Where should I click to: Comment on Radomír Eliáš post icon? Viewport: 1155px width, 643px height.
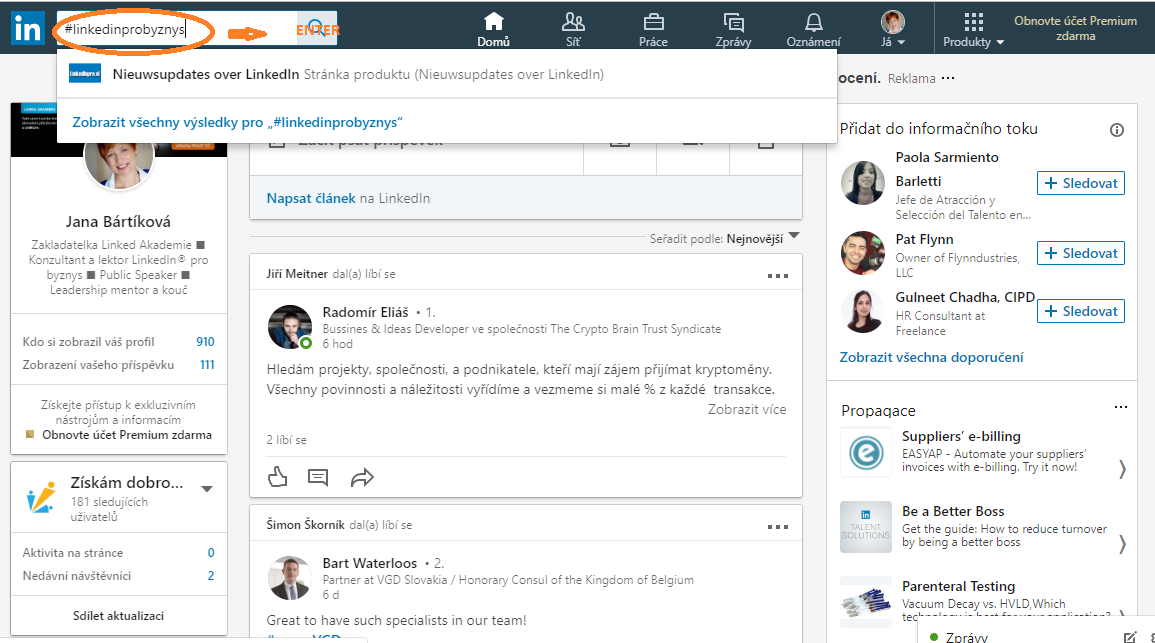coord(317,477)
